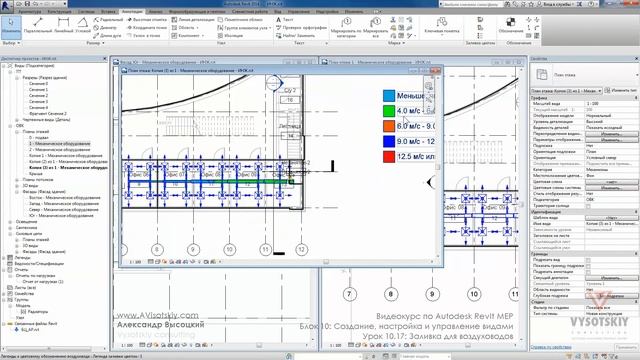Select Кровля in the project browser
This screenshot has height=360, width=640.
36,173
